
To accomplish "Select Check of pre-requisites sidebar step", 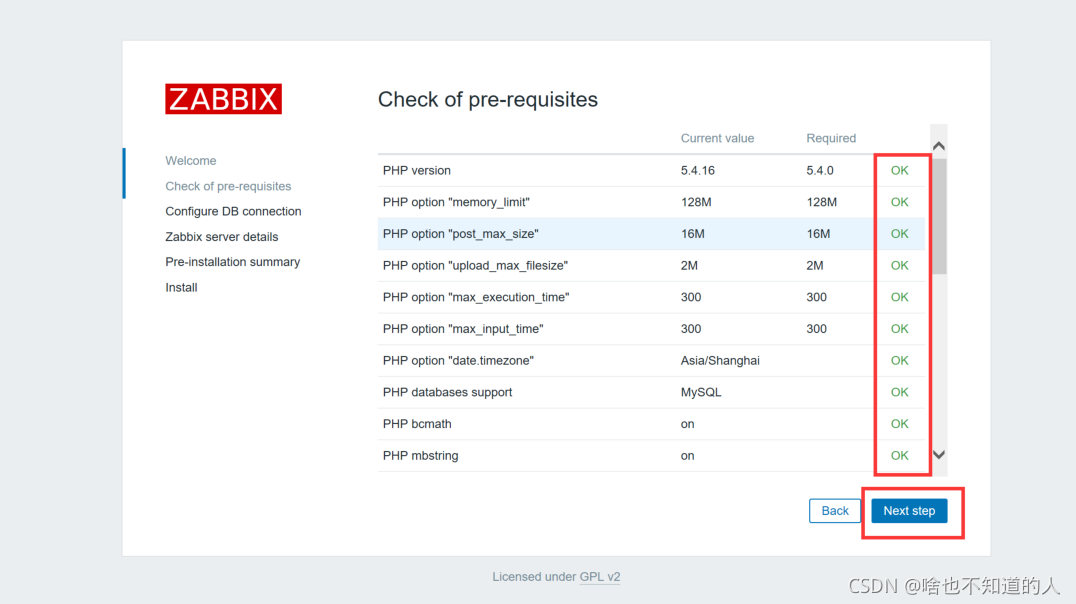I will point(228,186).
